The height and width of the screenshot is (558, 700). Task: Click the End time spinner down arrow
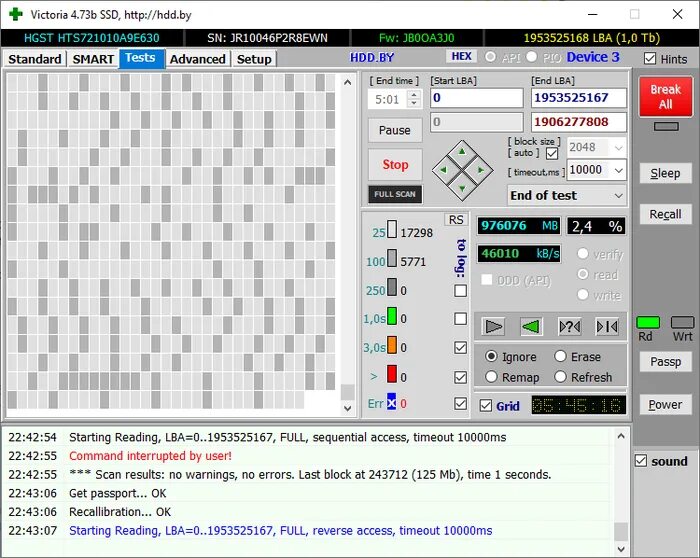pos(414,103)
